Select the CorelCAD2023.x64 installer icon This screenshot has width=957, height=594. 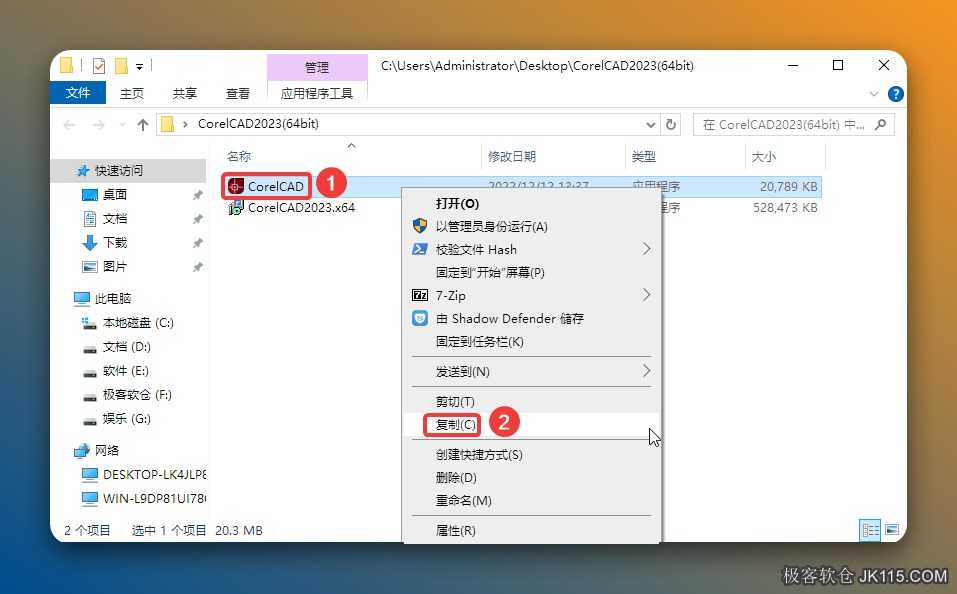pos(236,208)
